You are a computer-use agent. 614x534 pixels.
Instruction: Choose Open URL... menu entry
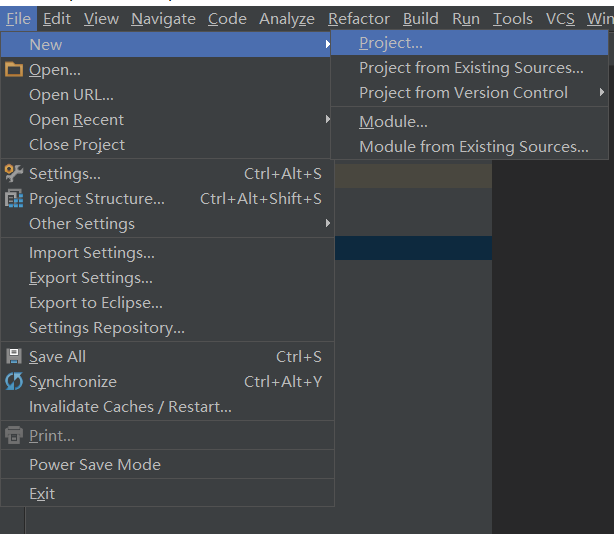point(168,94)
